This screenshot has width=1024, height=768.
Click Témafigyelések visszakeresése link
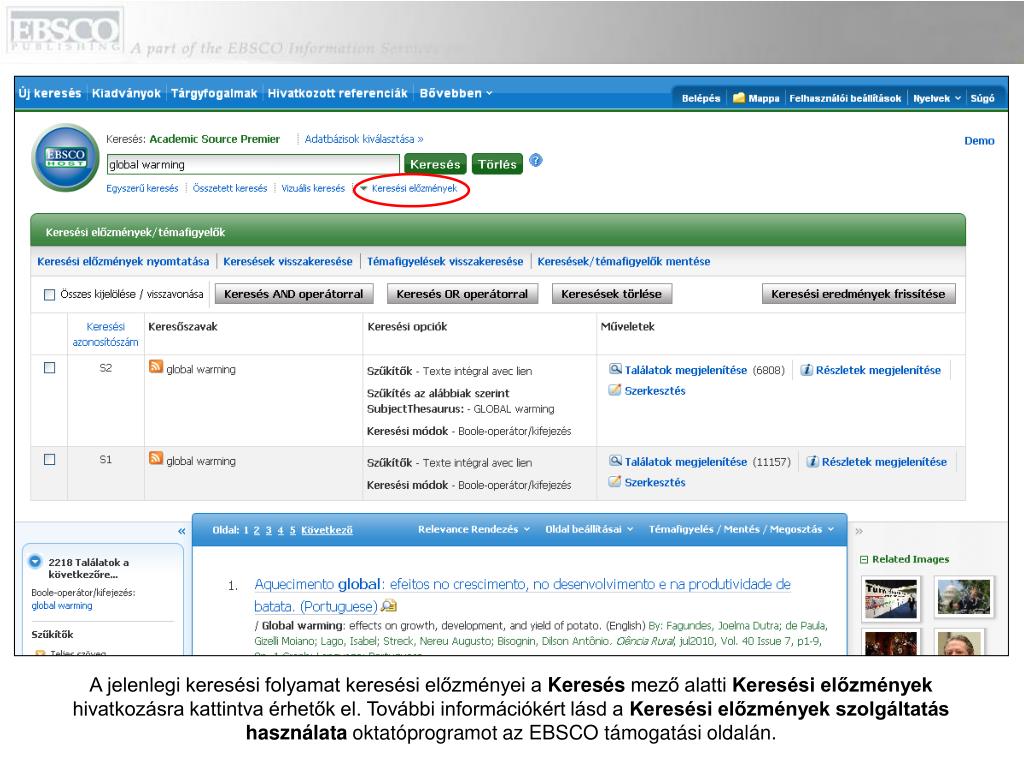pyautogui.click(x=445, y=261)
